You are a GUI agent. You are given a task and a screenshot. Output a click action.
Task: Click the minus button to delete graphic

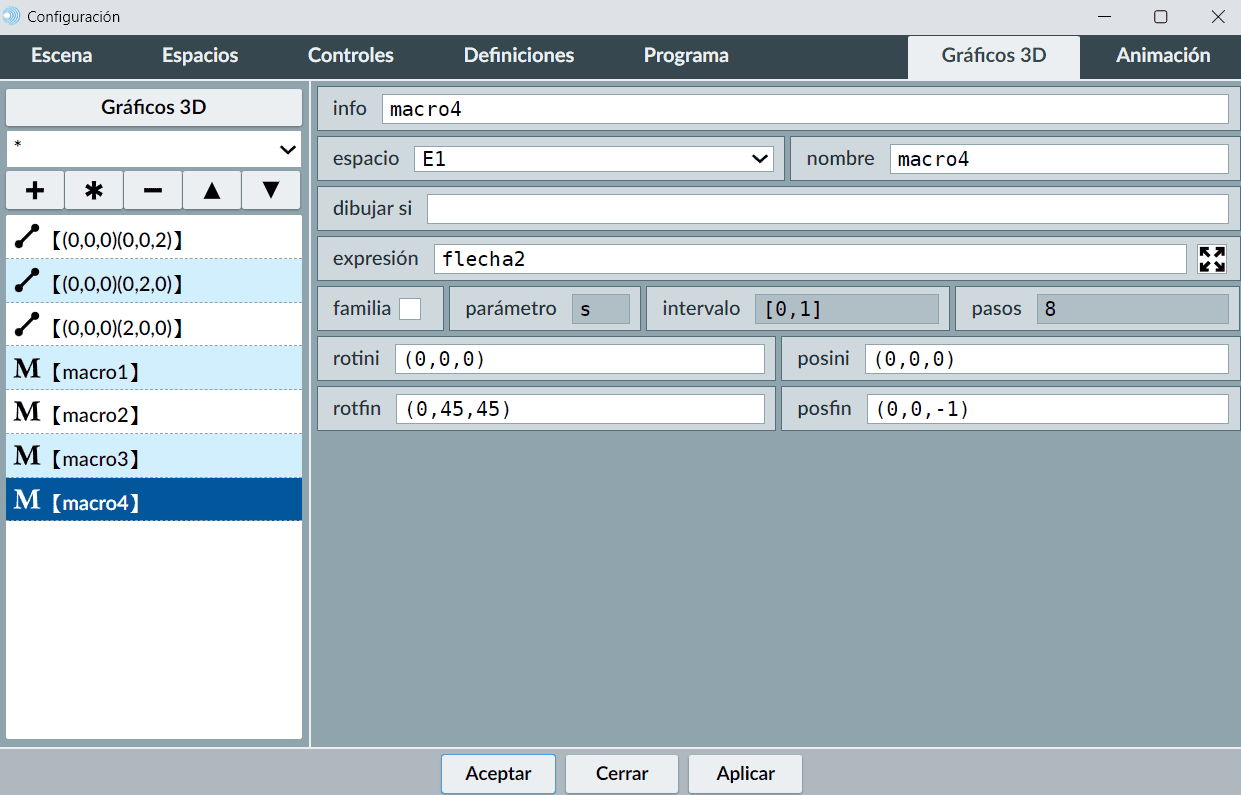153,190
